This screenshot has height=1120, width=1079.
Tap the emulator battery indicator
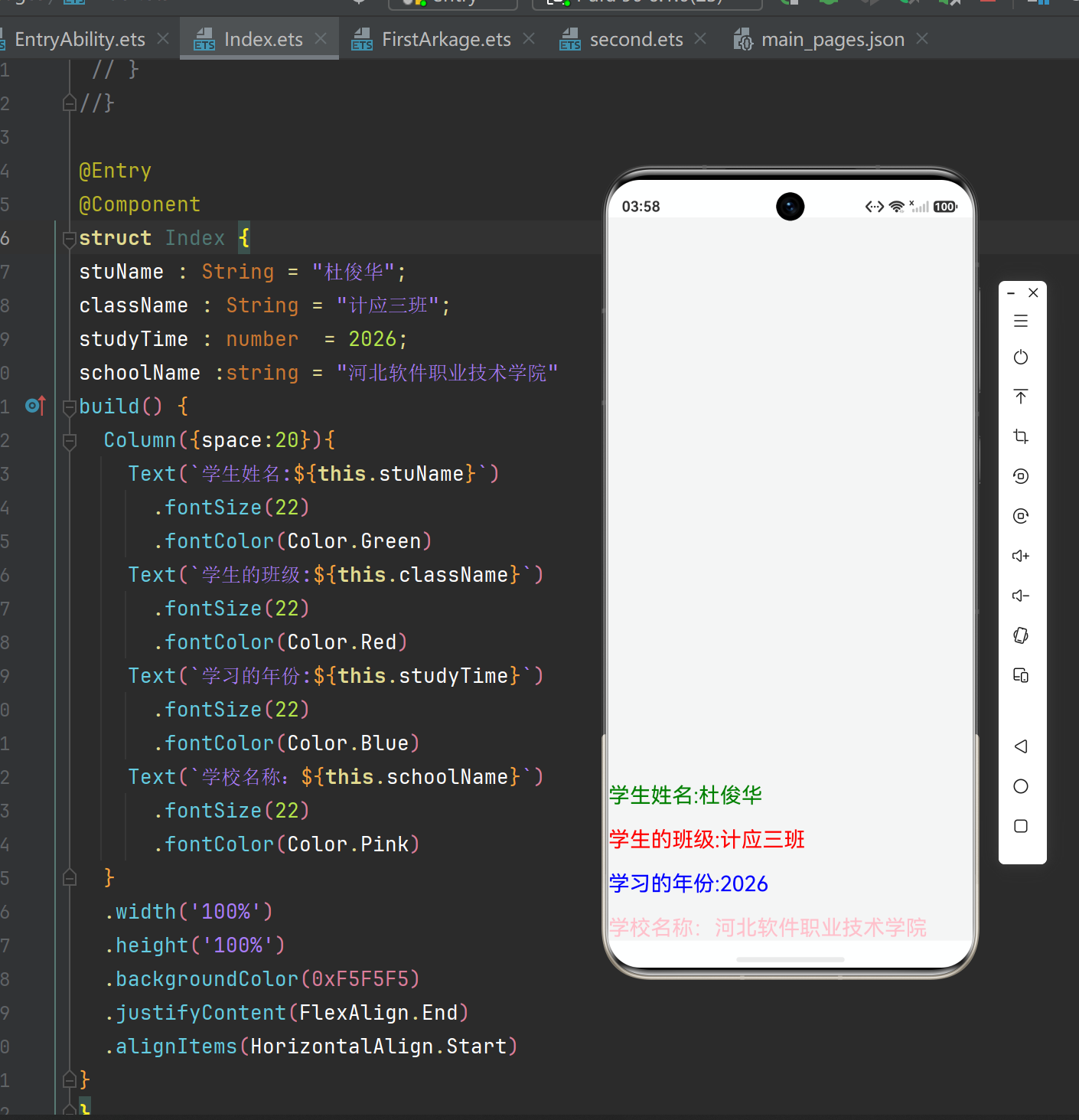click(x=945, y=207)
